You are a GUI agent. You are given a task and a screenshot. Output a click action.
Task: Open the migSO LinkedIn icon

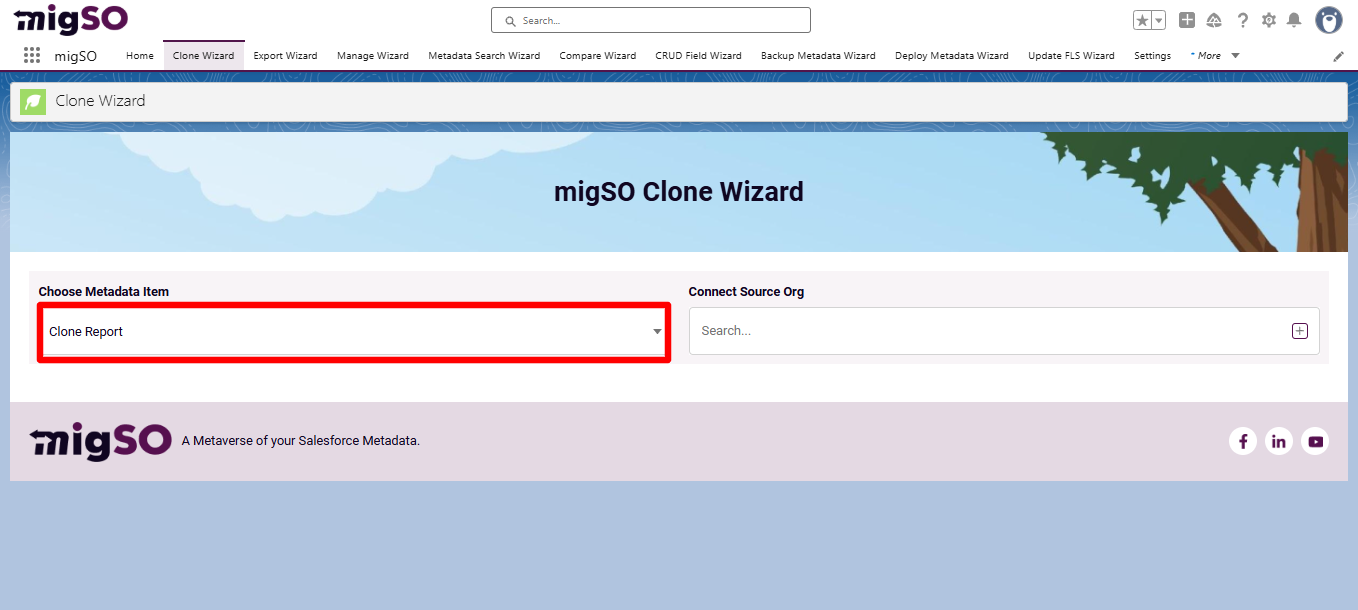tap(1279, 440)
